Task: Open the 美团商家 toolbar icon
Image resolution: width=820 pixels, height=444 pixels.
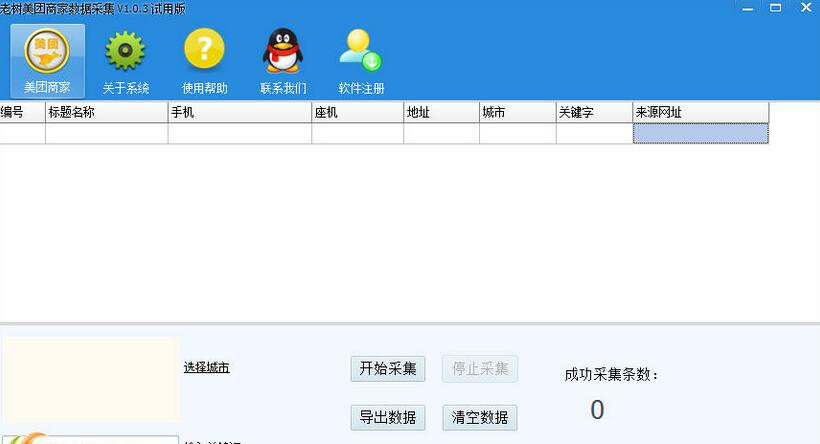Action: click(47, 61)
